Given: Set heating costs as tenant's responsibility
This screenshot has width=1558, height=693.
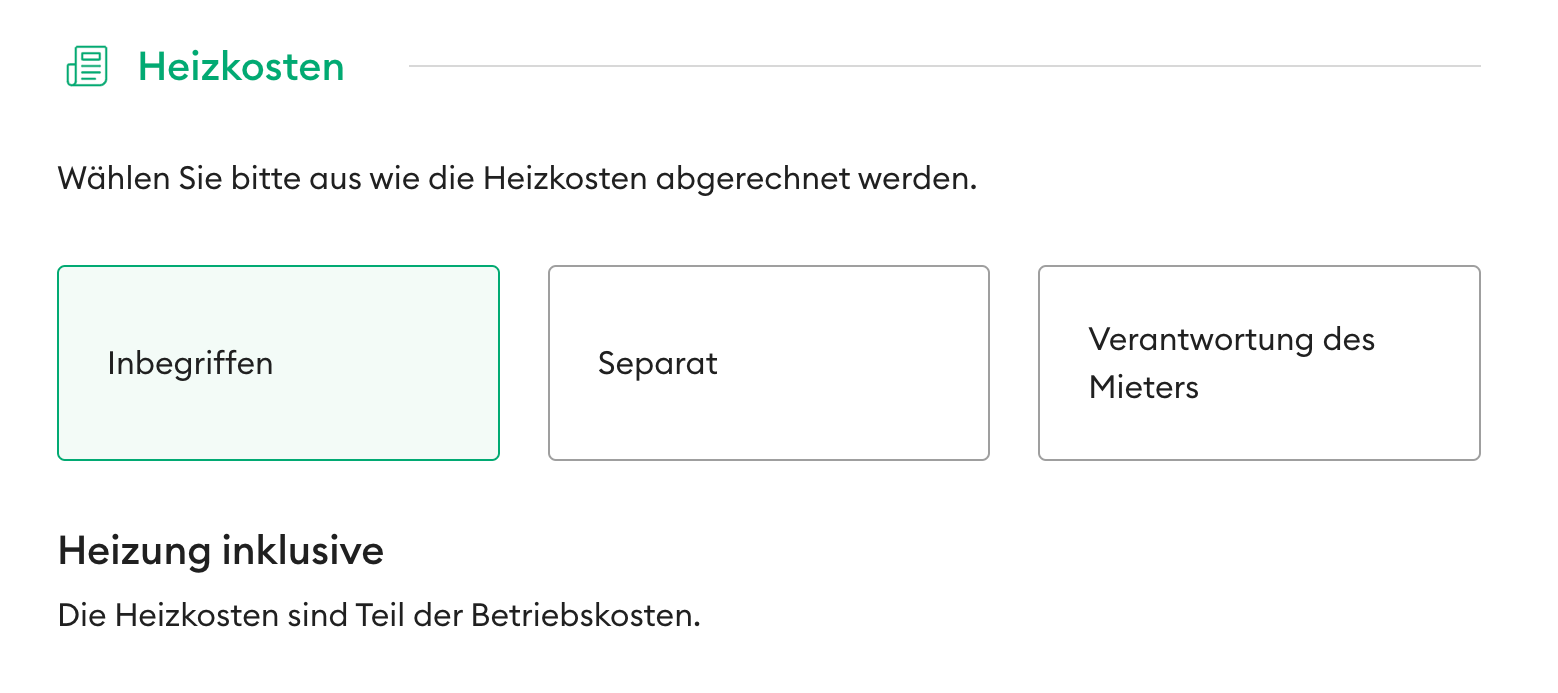Looking at the screenshot, I should click(1259, 363).
